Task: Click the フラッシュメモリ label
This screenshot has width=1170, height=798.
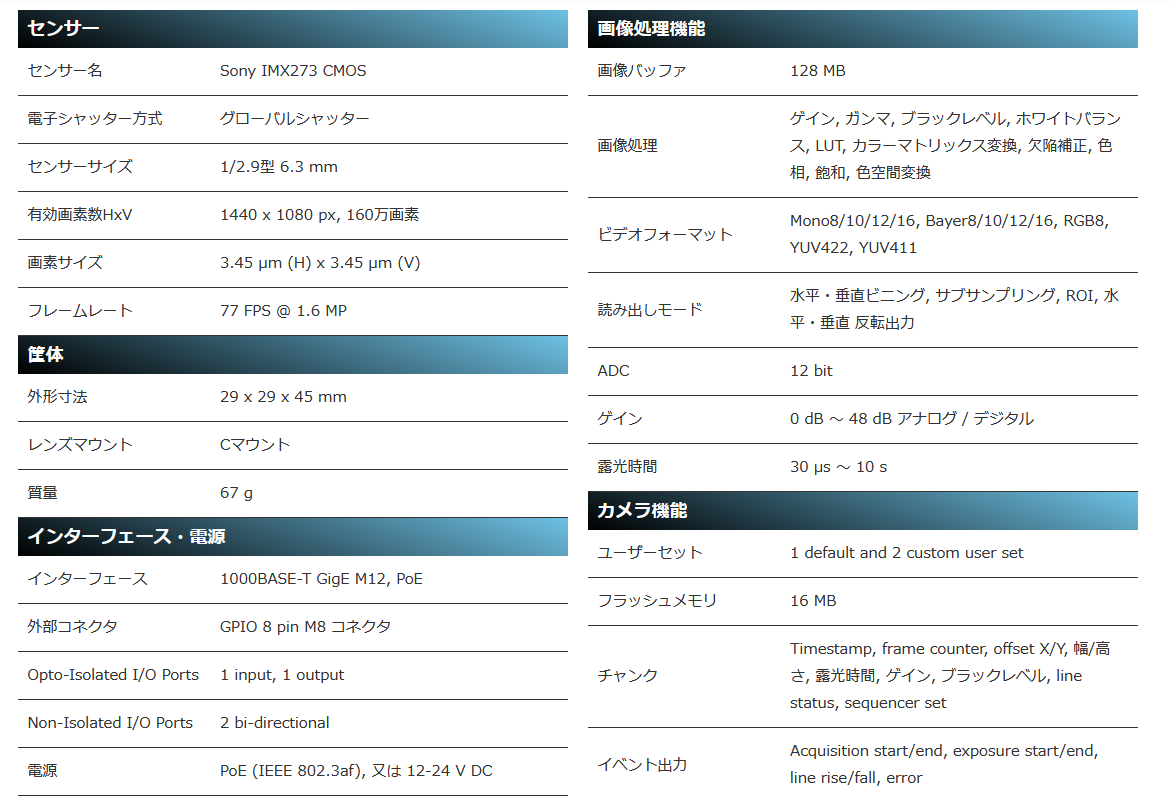Action: point(657,601)
